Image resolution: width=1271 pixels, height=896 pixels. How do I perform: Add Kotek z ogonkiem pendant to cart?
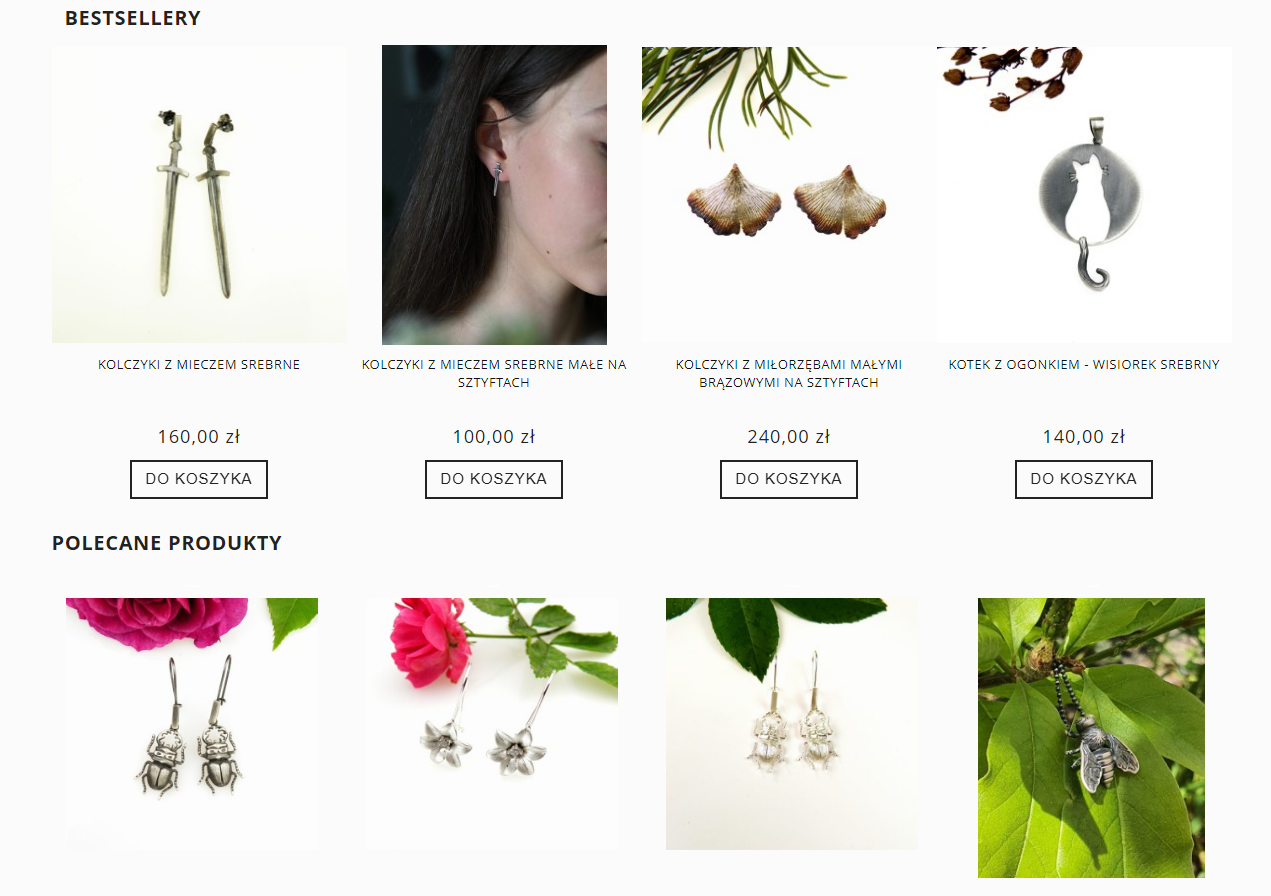(1084, 479)
